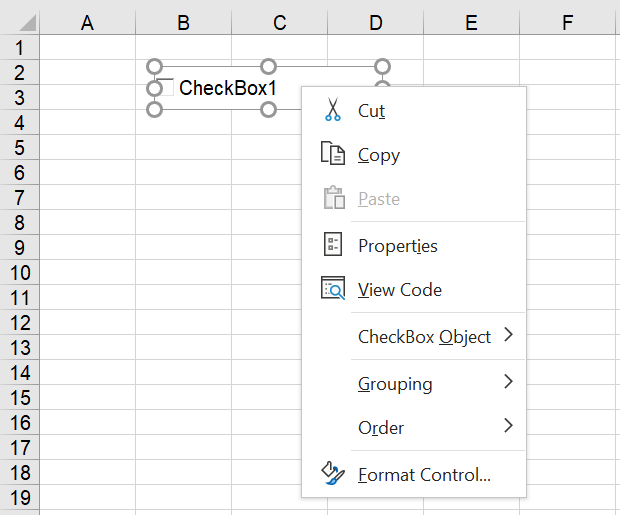Select View Code in the menu

[x=414, y=289]
